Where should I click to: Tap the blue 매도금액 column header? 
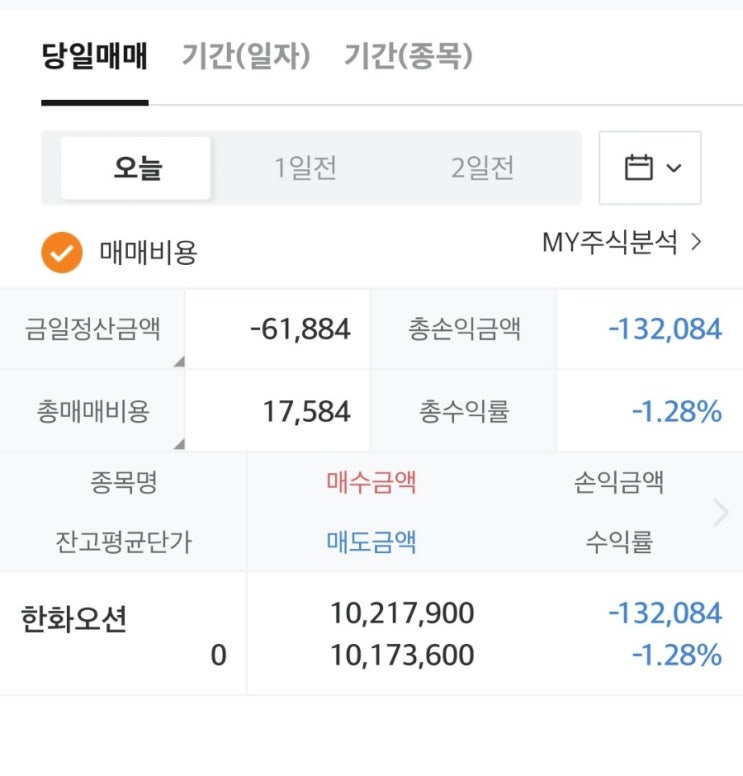pos(371,542)
